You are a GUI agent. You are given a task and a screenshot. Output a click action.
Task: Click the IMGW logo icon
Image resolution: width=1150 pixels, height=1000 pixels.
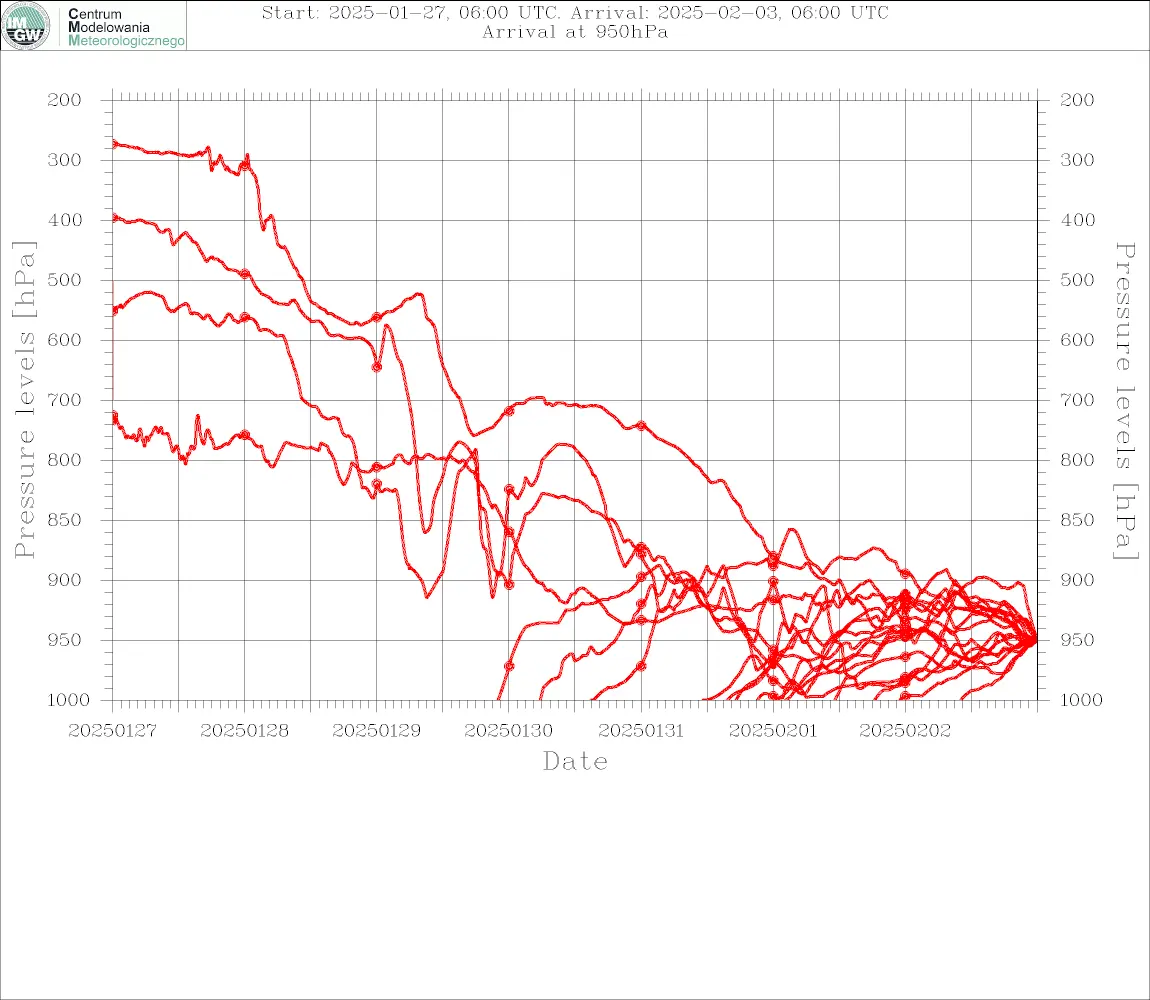pos(26,26)
